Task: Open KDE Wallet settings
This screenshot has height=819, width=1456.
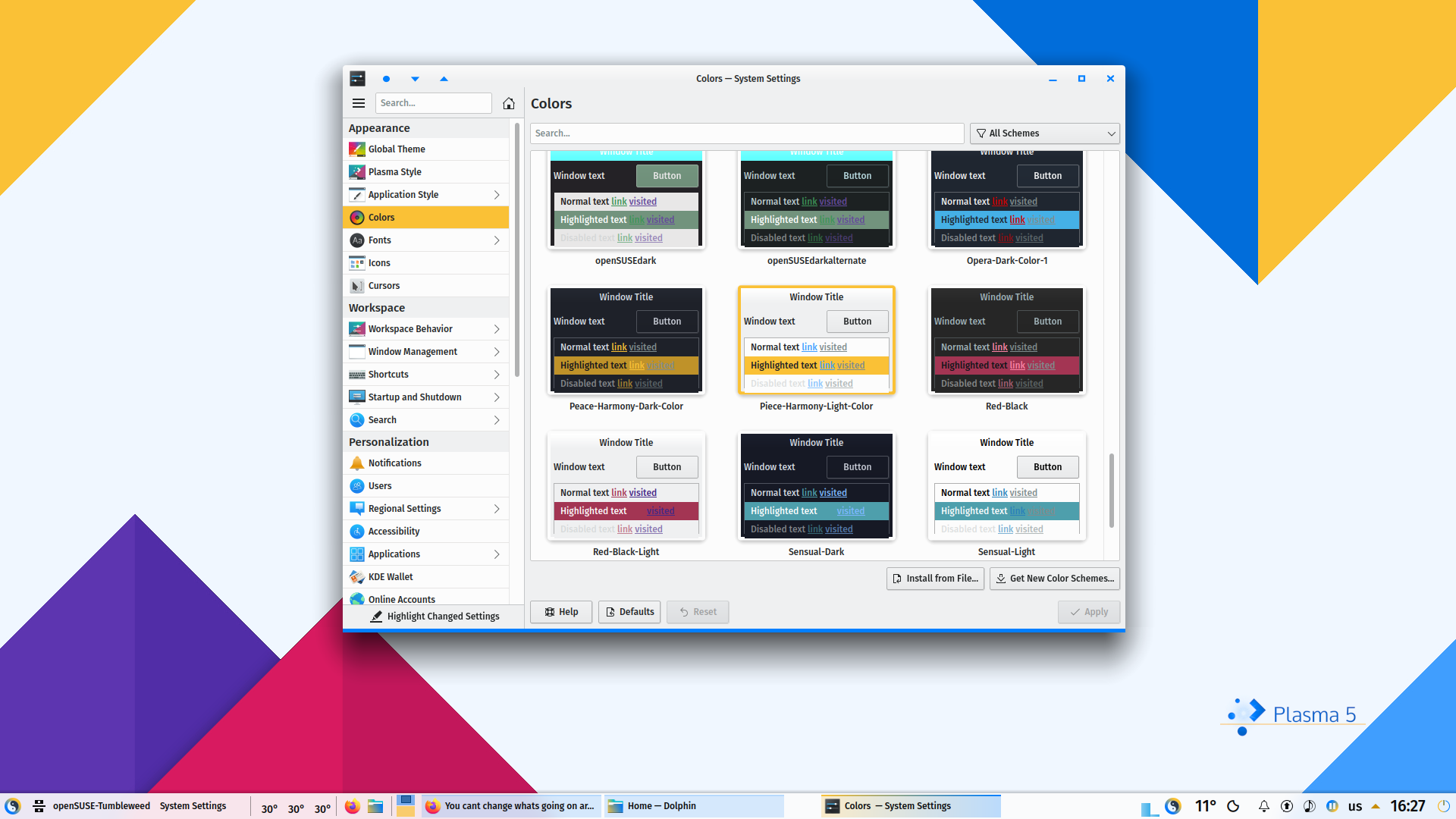Action: 425,577
